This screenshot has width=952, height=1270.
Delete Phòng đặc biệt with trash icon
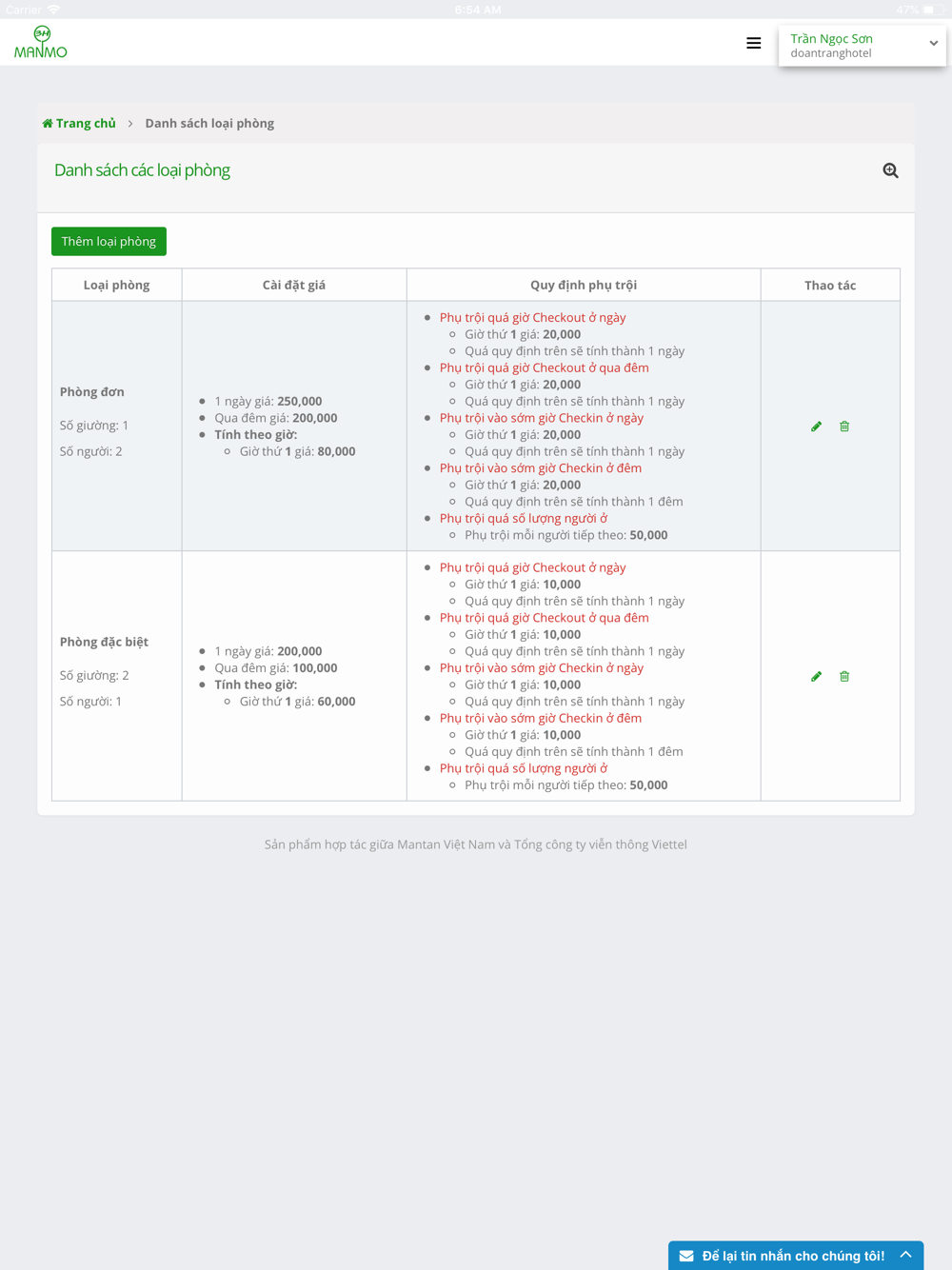[844, 677]
